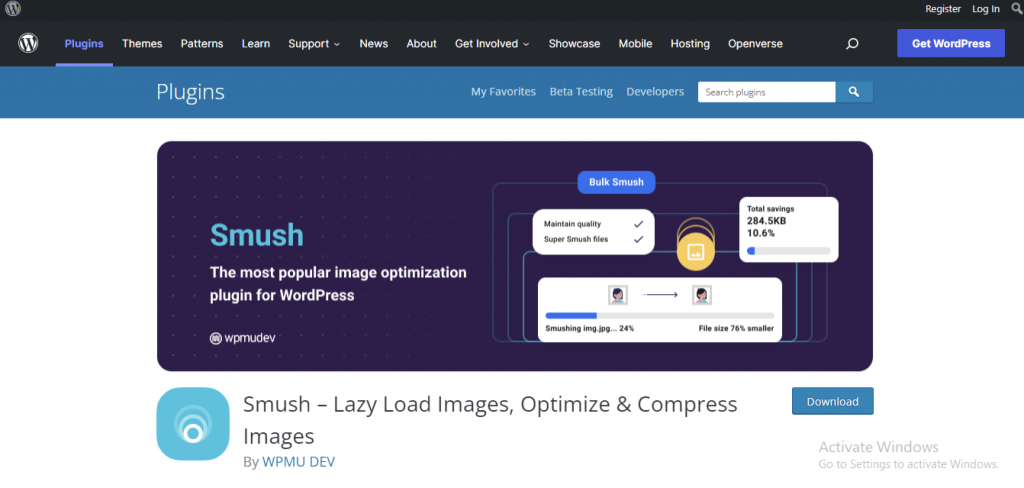Open the WPMU DEV author link
The image size is (1024, 488).
(x=298, y=462)
